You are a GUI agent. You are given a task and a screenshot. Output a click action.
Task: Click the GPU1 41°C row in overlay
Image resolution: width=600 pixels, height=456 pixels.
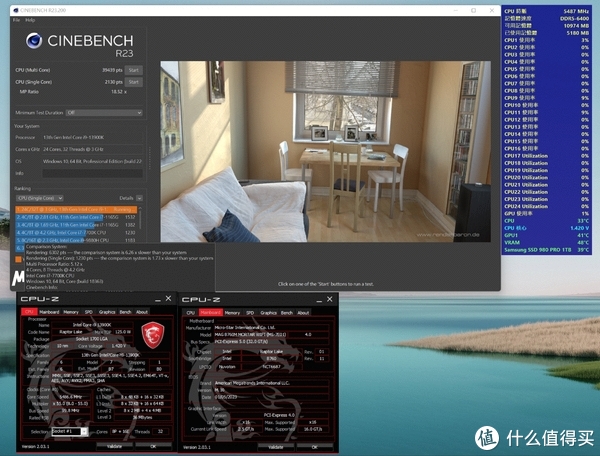pos(546,235)
